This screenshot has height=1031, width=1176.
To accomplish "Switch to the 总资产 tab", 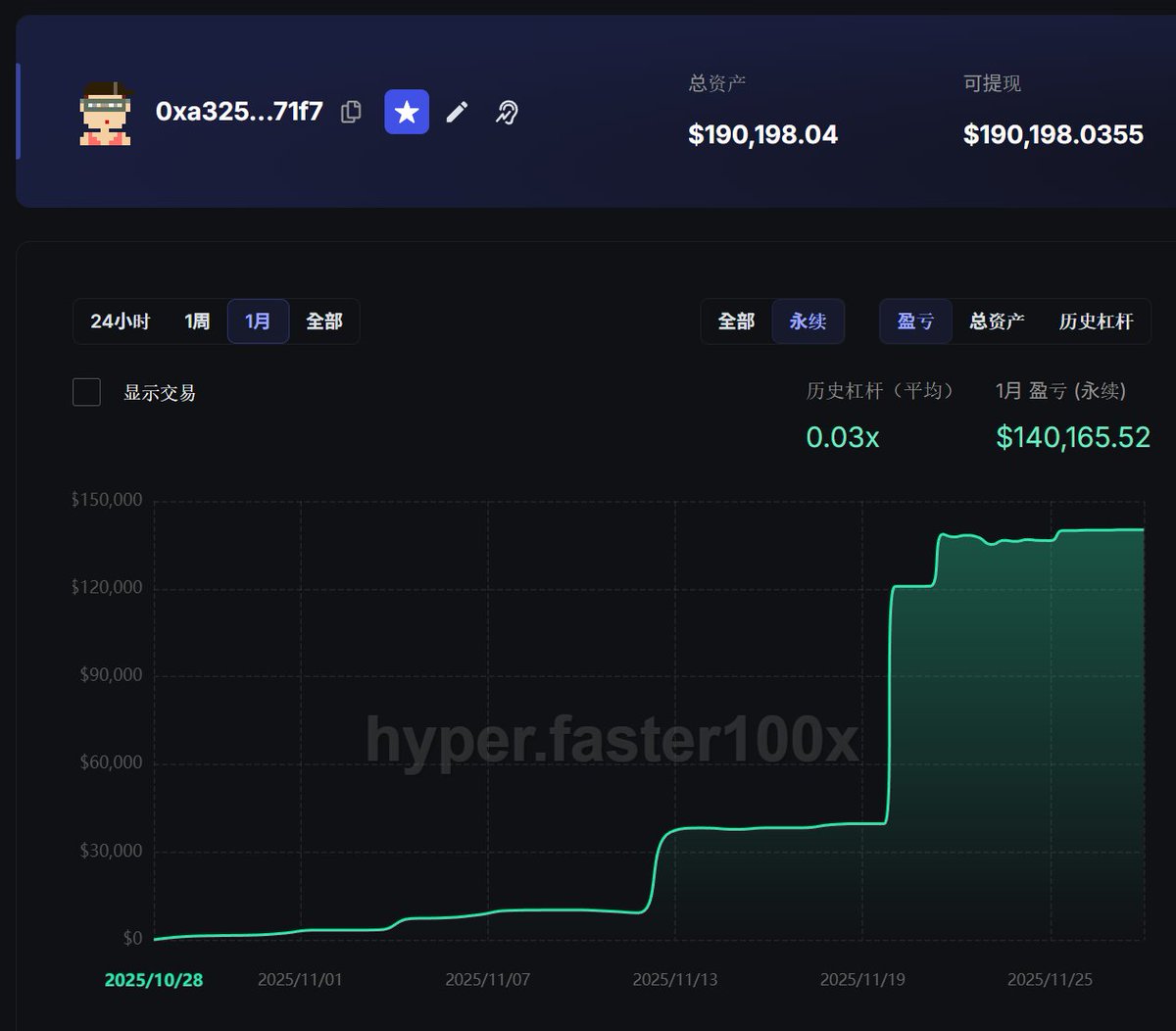I will tap(996, 320).
